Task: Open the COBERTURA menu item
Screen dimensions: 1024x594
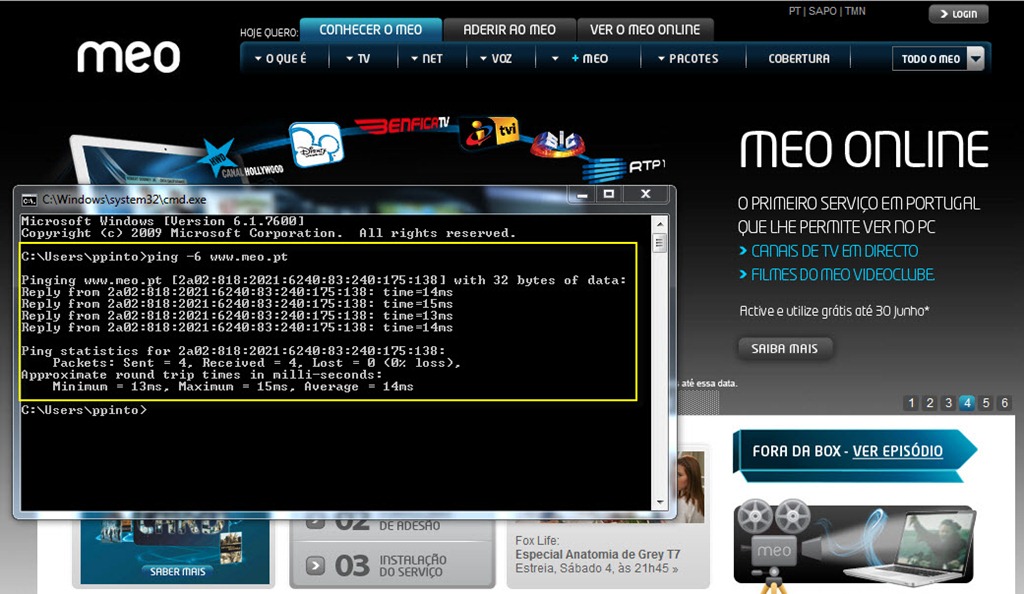Action: 799,58
